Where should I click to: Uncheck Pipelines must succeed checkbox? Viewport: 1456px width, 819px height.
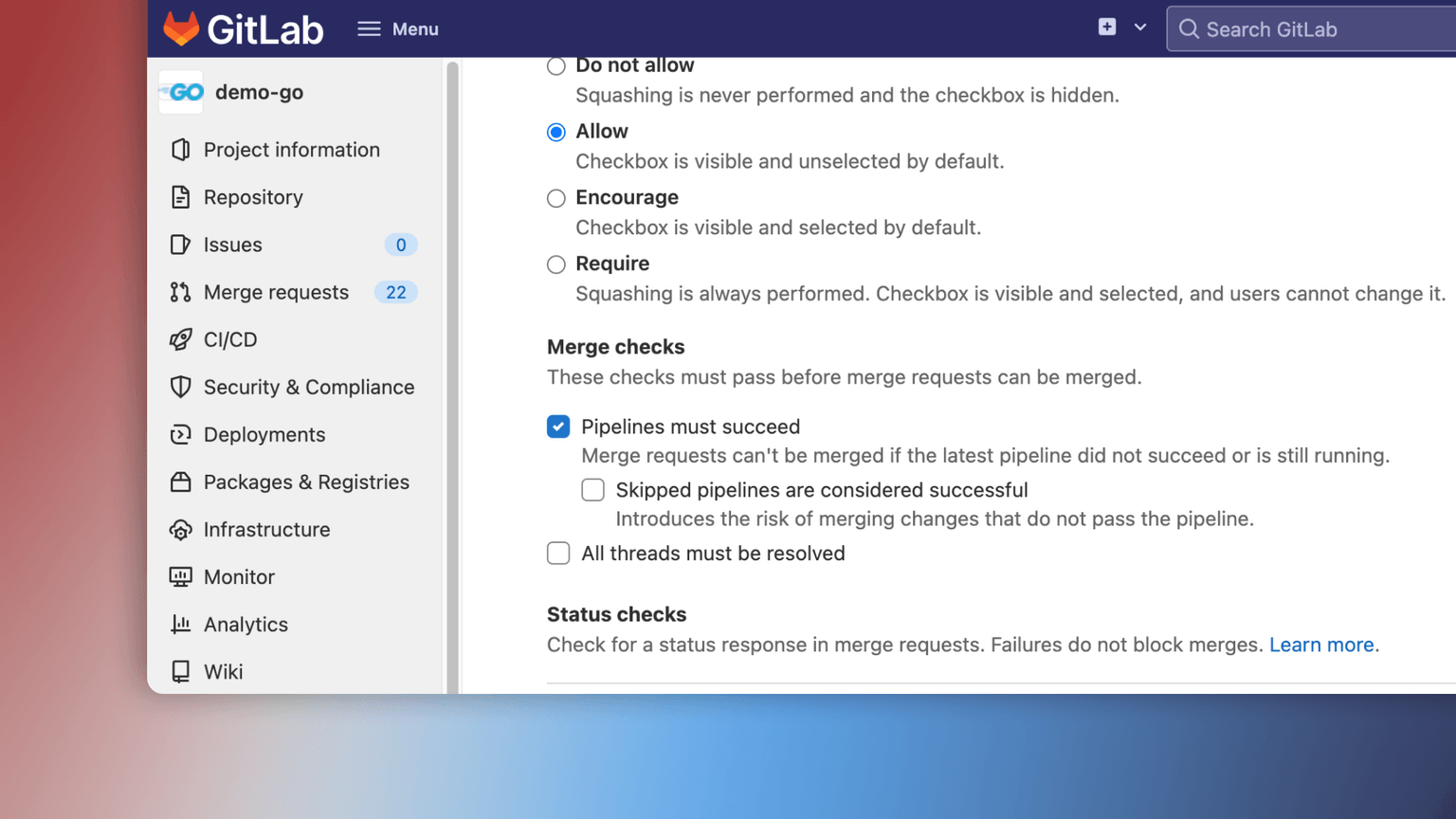coord(558,427)
